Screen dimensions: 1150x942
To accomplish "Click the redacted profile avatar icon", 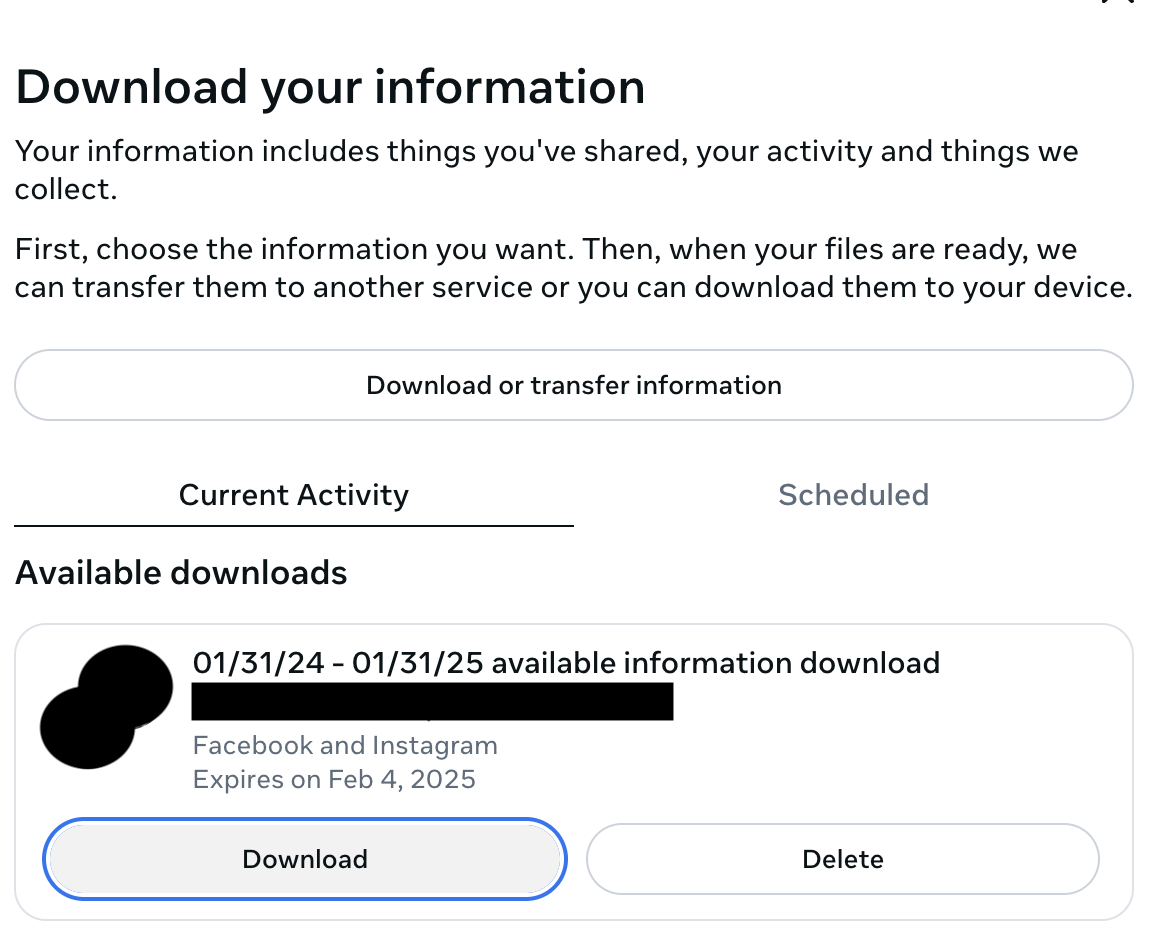I will click(105, 706).
